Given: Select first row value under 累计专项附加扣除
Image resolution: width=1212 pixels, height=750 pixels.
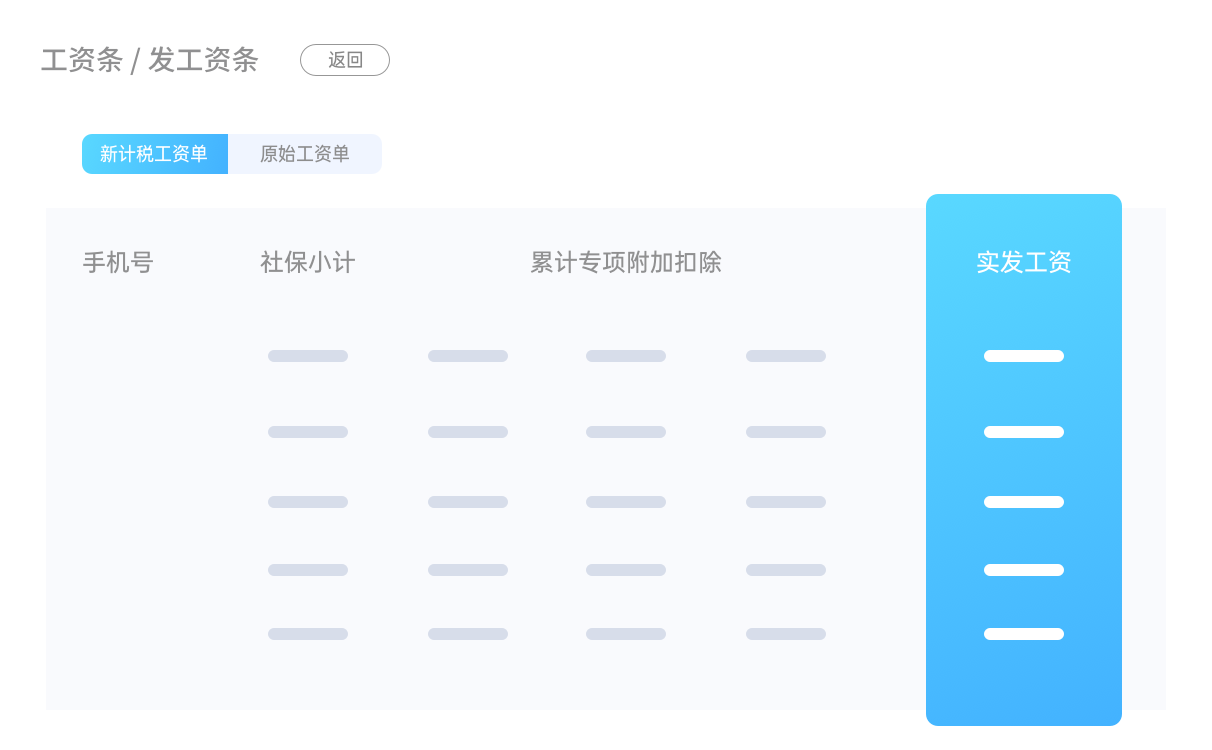Looking at the screenshot, I should click(626, 356).
